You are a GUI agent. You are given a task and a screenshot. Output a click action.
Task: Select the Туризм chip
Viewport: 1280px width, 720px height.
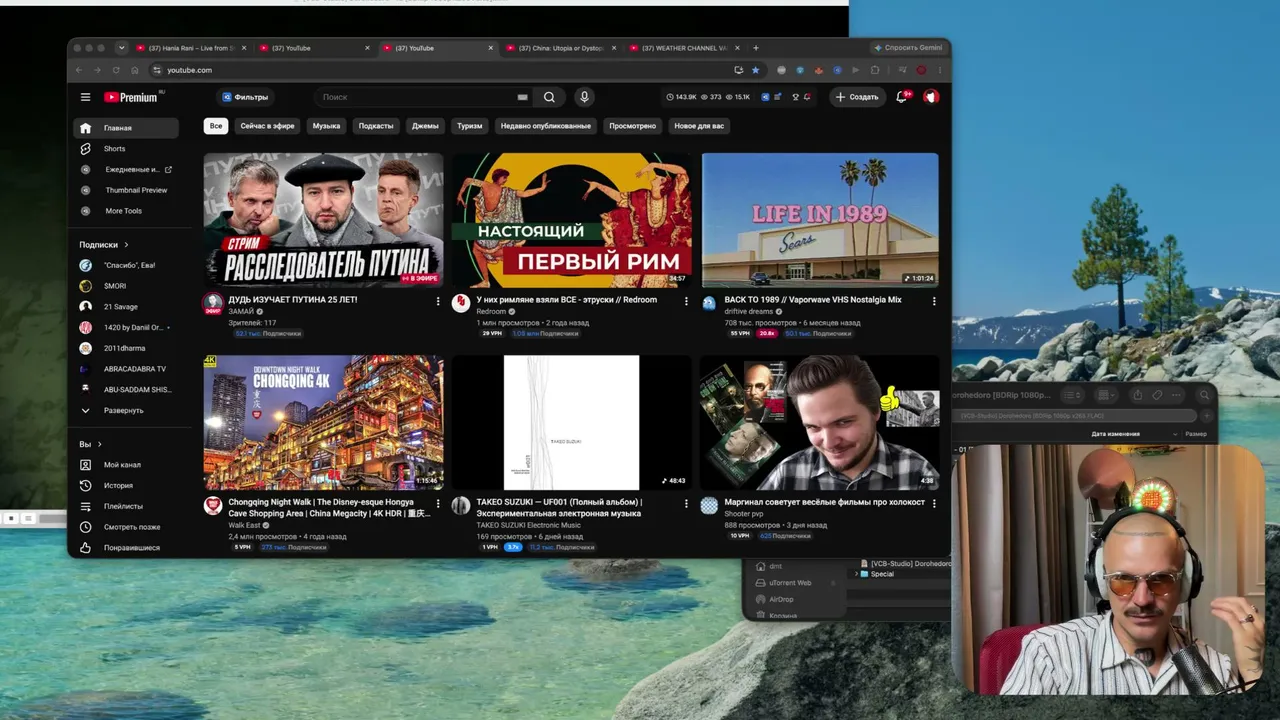(470, 126)
